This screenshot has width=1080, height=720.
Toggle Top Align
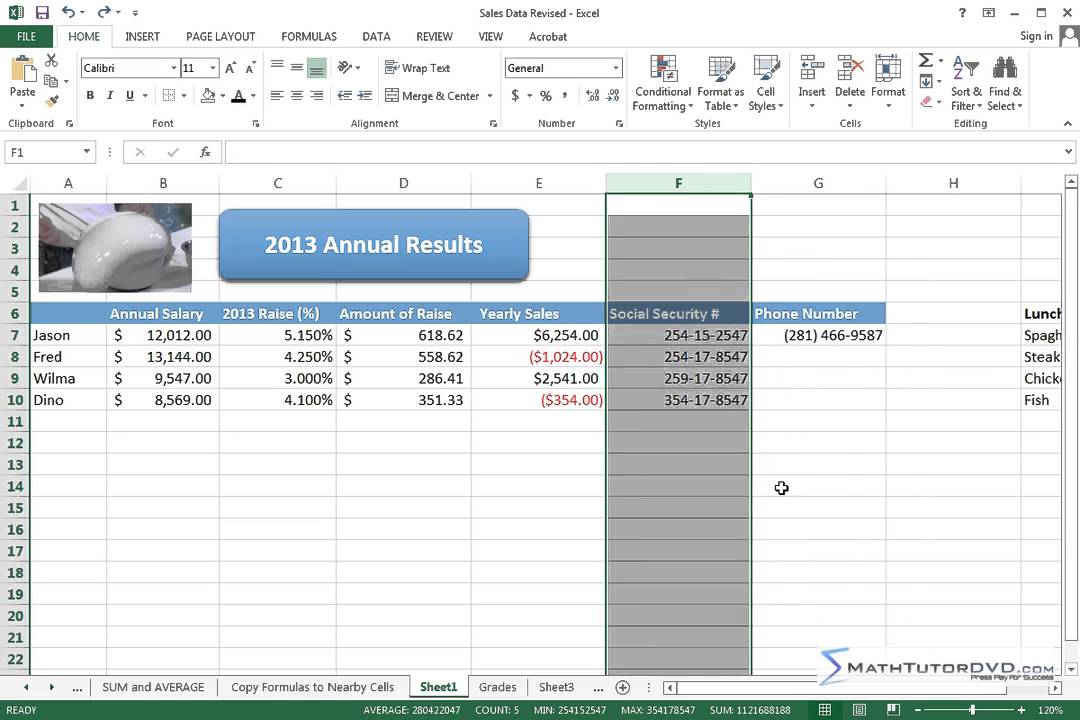[277, 67]
